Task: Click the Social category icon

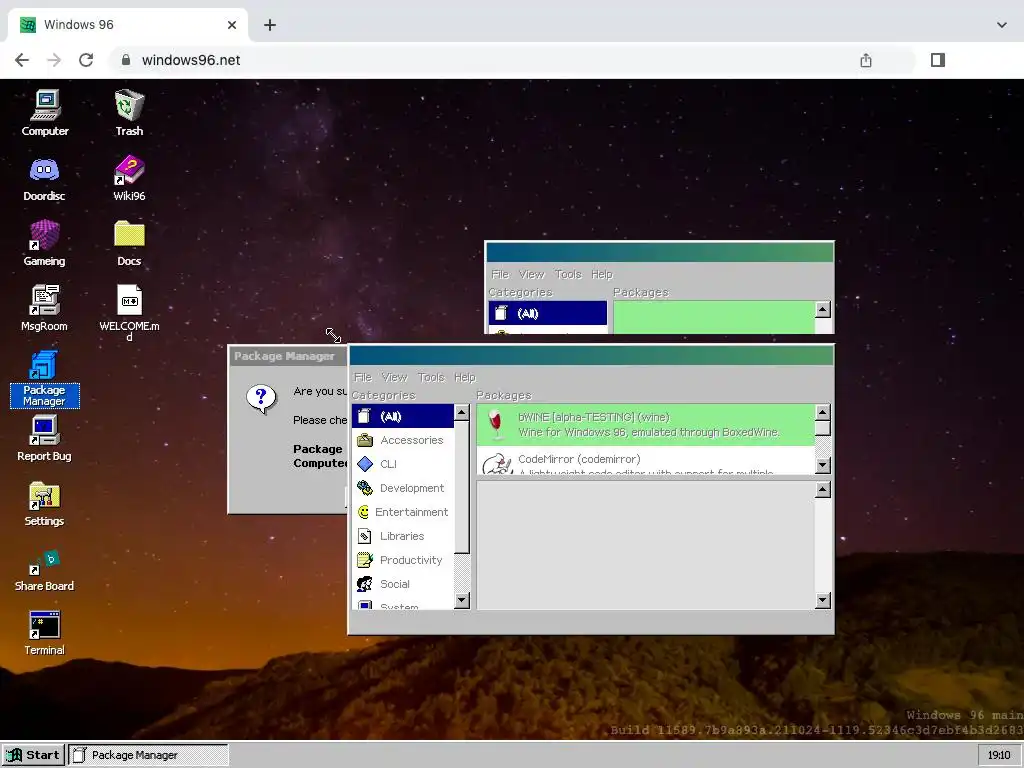Action: coord(365,584)
